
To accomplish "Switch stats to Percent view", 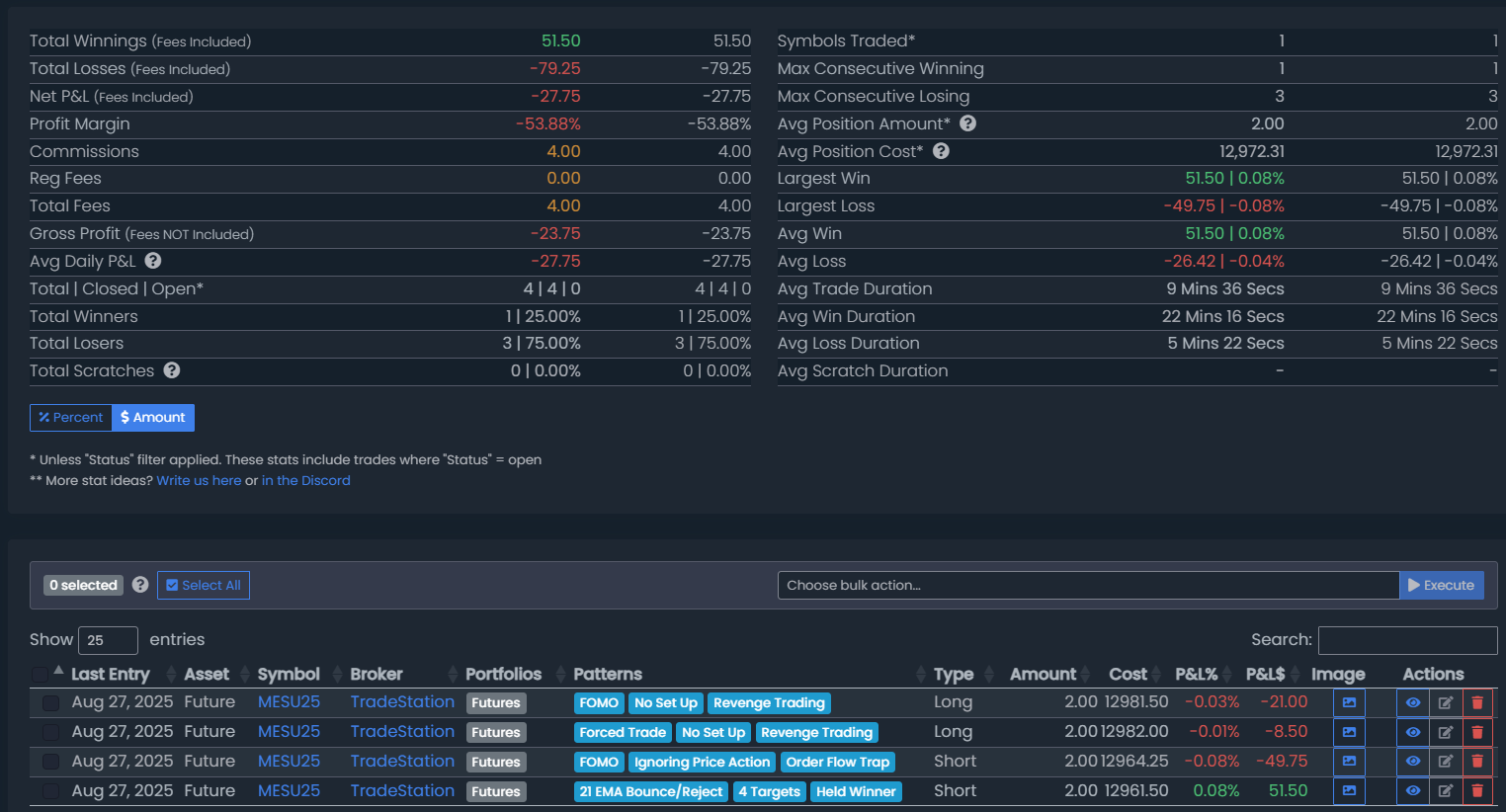I will point(71,418).
